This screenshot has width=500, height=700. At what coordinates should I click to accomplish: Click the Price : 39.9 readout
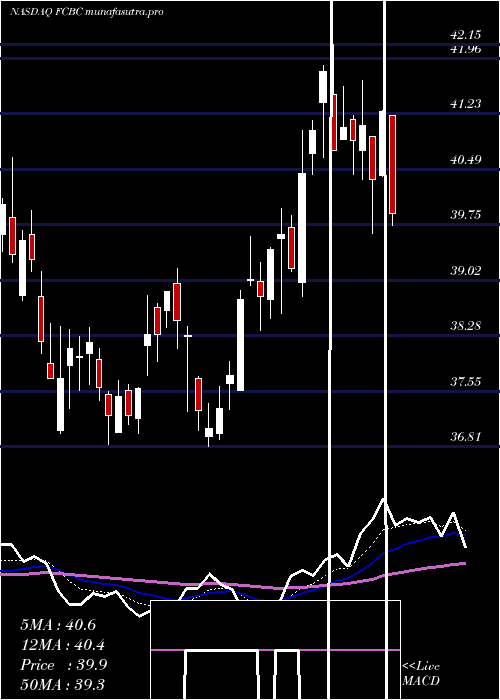tap(63, 665)
